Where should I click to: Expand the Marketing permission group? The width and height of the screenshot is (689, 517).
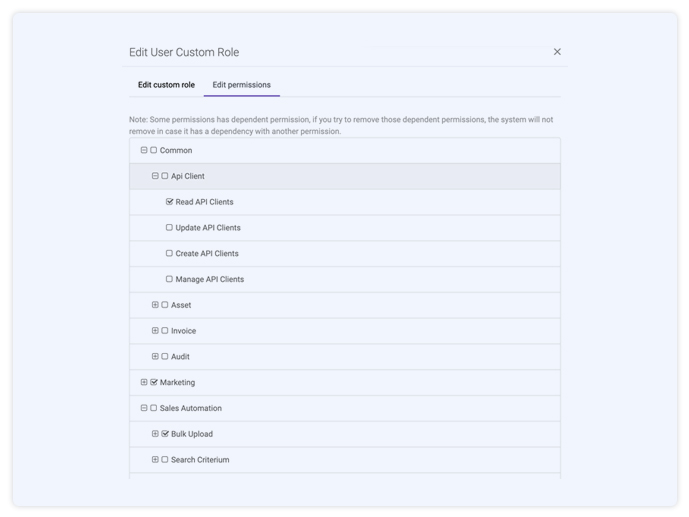(144, 382)
